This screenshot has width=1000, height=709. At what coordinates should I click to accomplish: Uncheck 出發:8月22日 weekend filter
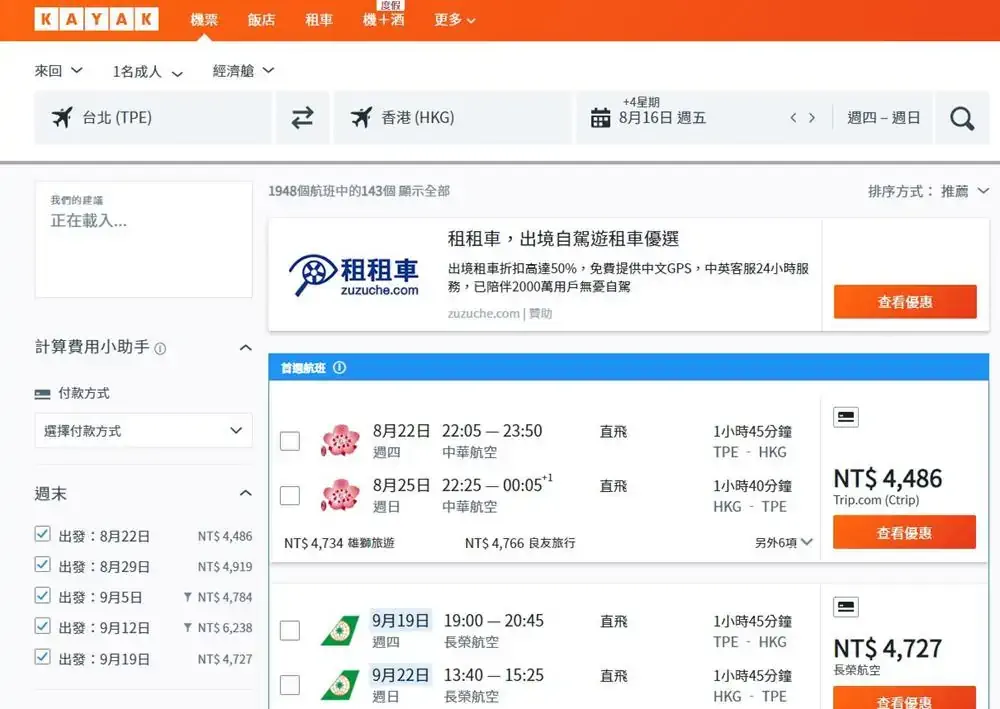(42, 534)
